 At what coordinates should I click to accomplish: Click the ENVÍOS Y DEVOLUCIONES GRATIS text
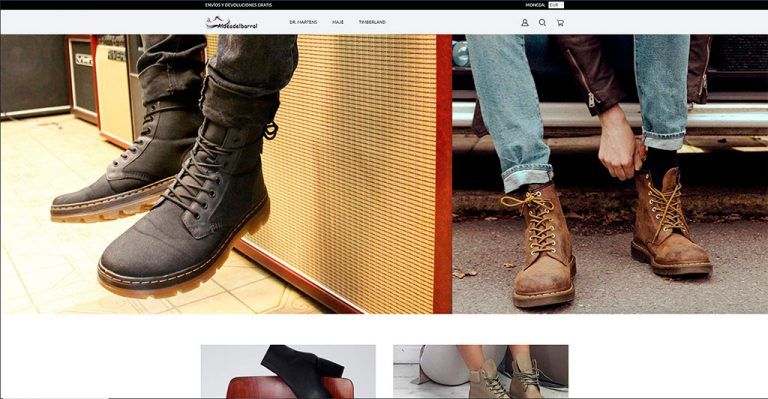pos(239,5)
